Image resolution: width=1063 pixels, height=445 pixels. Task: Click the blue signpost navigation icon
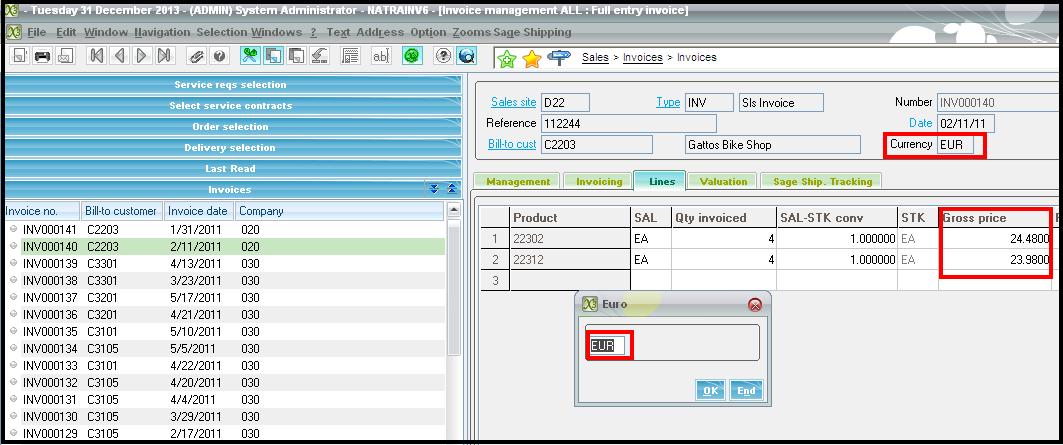click(559, 58)
